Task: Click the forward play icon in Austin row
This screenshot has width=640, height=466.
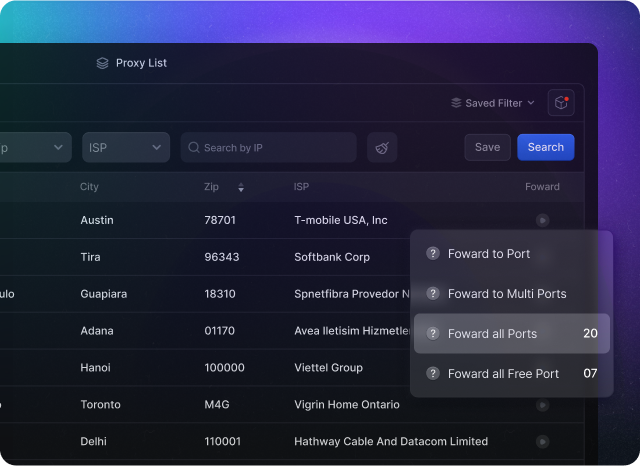Action: pyautogui.click(x=542, y=220)
